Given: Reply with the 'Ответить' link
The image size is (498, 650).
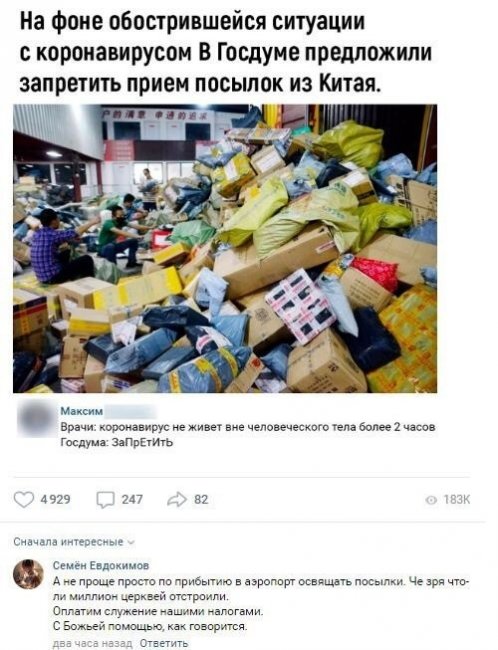Looking at the screenshot, I should (x=164, y=643).
